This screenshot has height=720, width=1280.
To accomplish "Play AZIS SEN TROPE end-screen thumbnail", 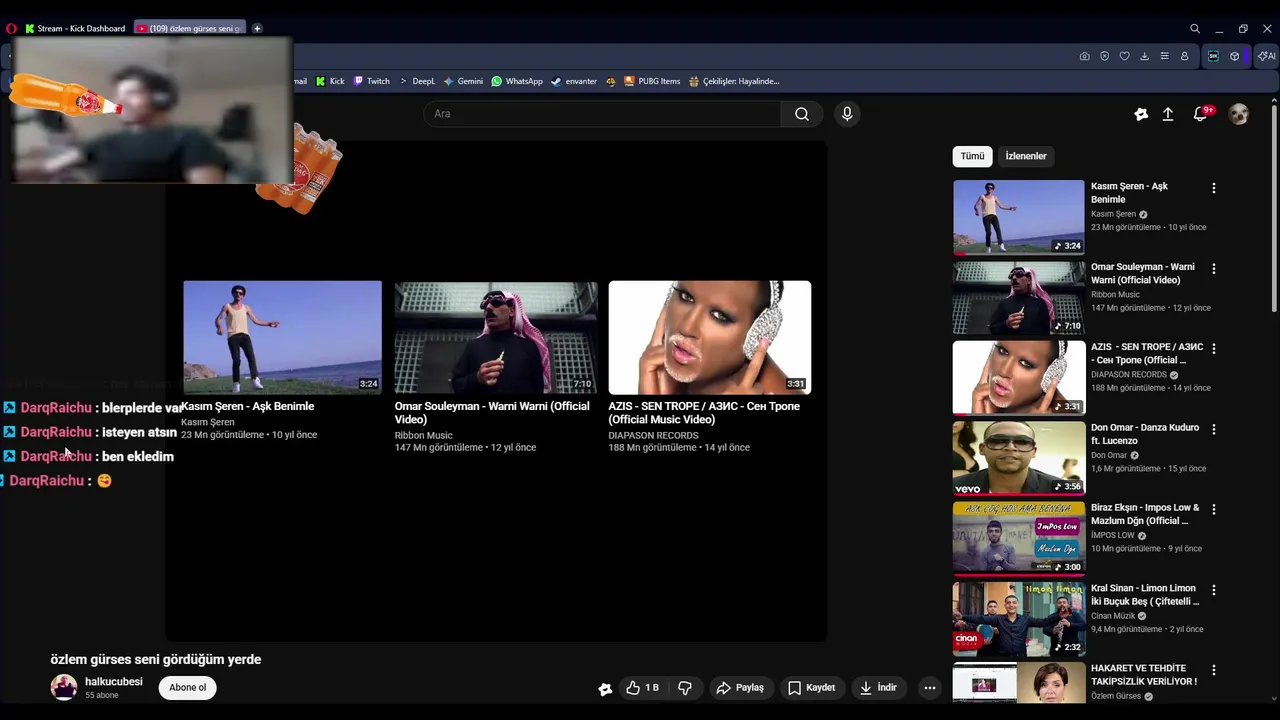I will tap(710, 337).
